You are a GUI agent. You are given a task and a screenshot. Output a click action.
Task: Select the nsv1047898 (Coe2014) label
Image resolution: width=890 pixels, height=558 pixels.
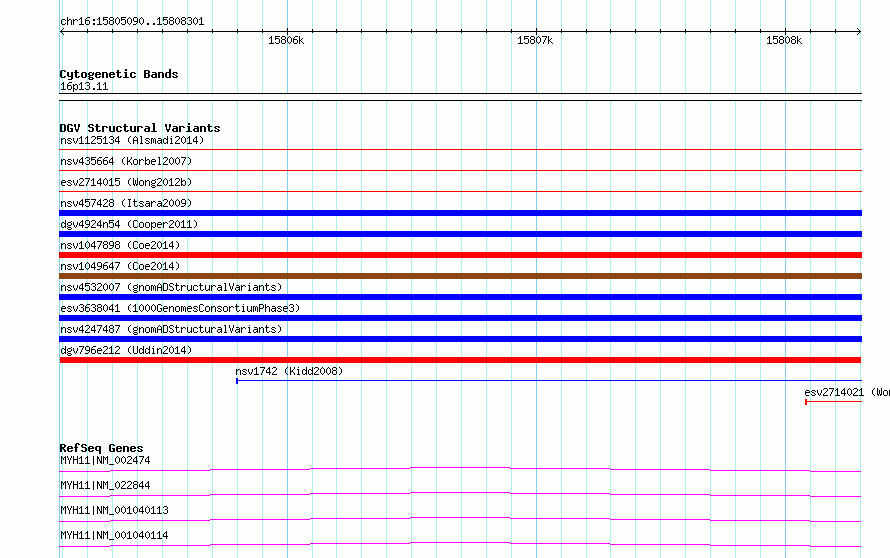click(x=120, y=245)
